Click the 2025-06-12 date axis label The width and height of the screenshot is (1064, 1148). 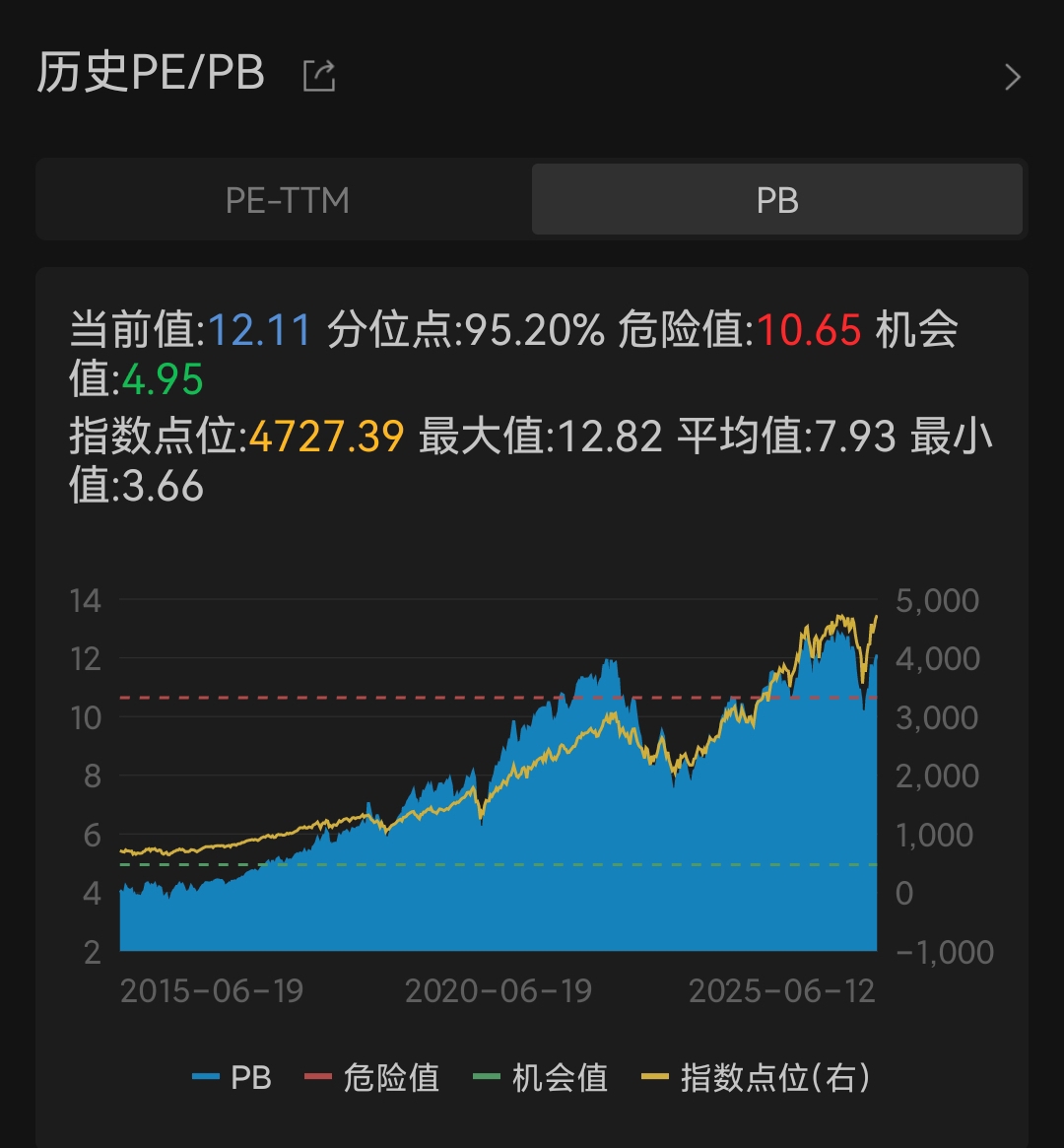point(782,991)
